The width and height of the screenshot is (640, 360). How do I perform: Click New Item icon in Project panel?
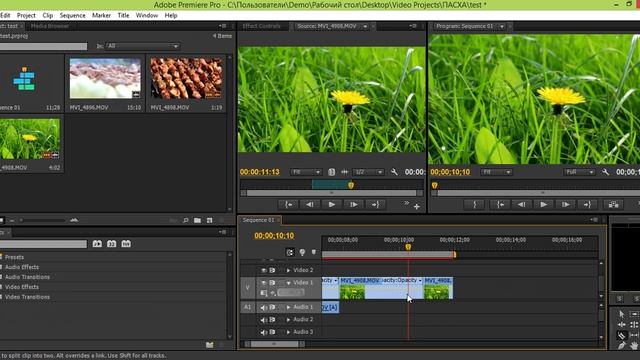pos(209,220)
